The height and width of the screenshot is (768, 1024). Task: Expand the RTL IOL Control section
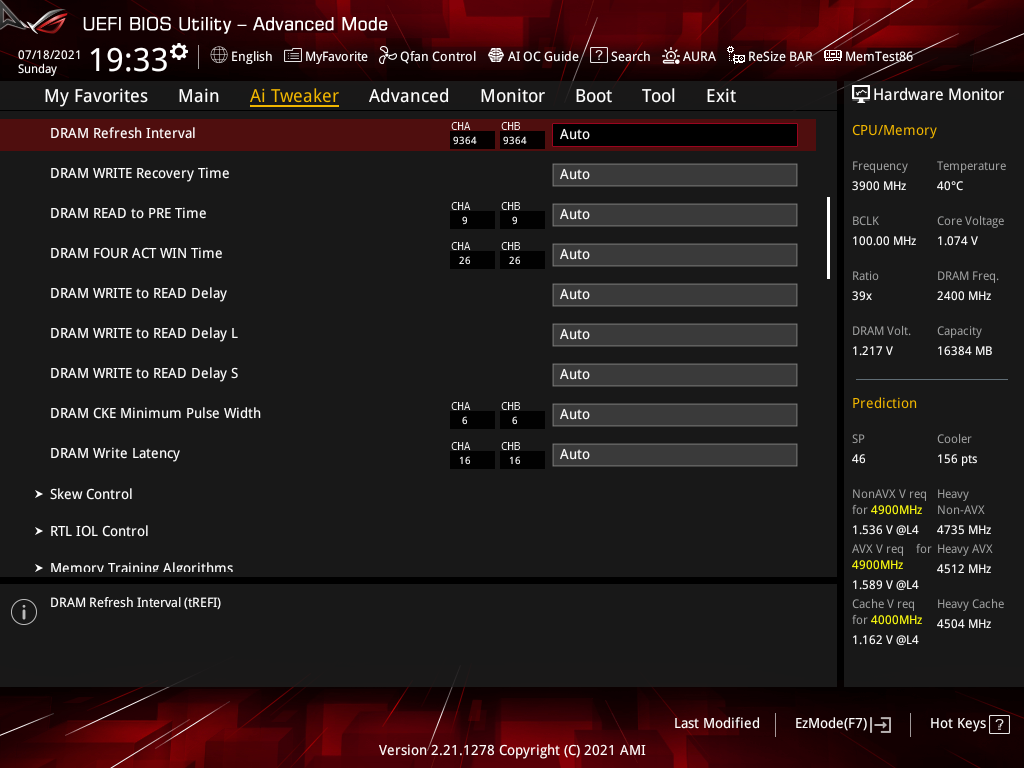pos(99,531)
